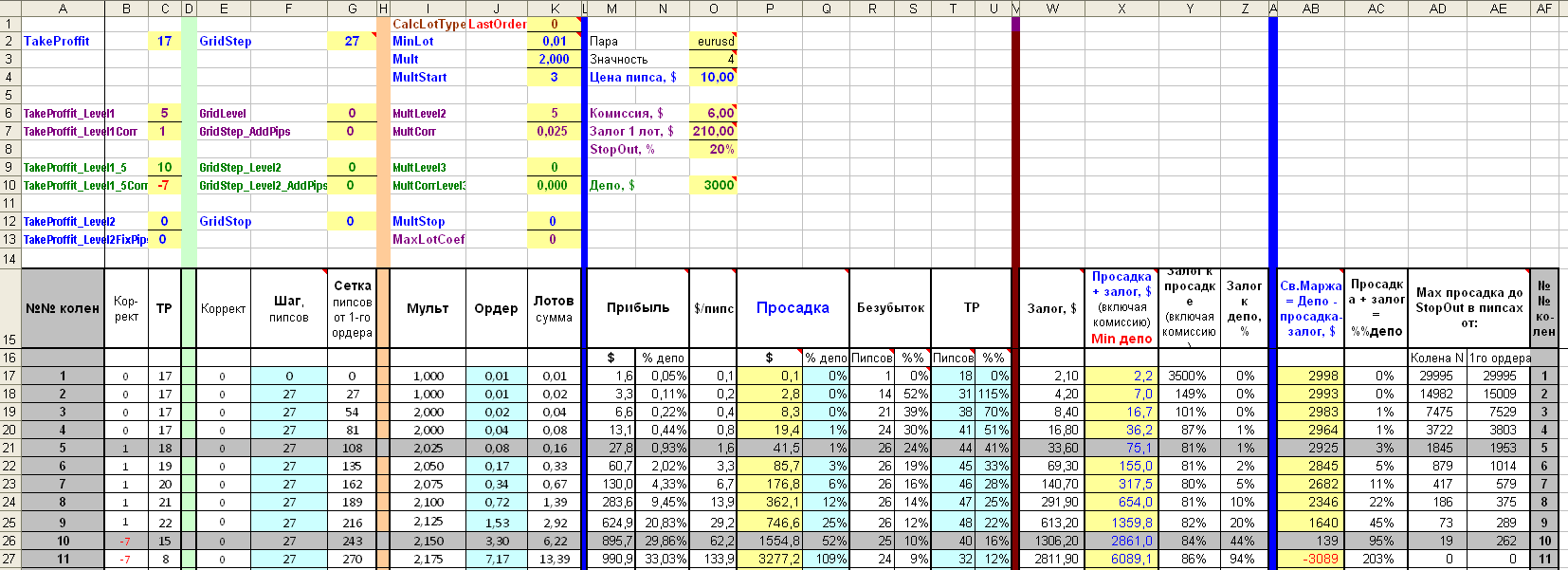The width and height of the screenshot is (1568, 570).
Task: Click the GridStep value cell showing 27 in row 2
Action: [352, 41]
